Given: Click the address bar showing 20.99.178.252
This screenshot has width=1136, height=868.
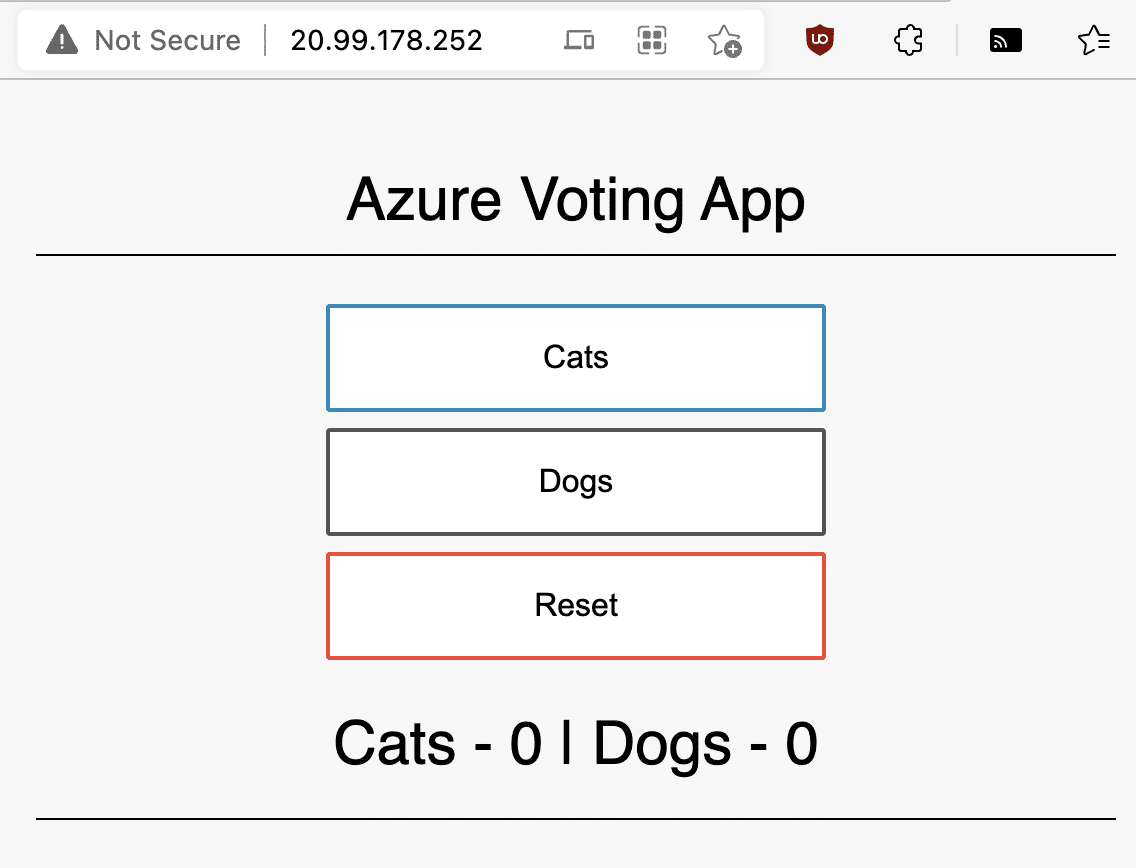Looking at the screenshot, I should (x=386, y=40).
